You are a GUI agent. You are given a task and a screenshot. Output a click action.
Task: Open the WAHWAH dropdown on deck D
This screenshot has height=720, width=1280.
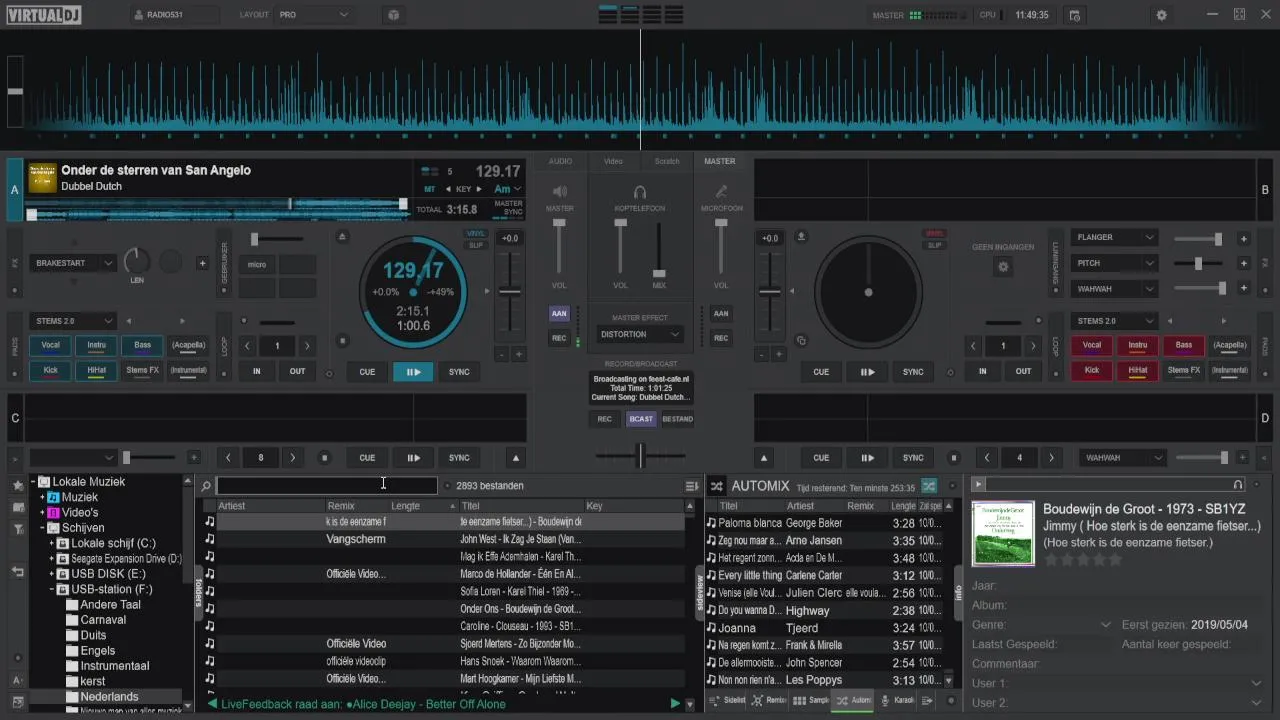pos(1124,458)
